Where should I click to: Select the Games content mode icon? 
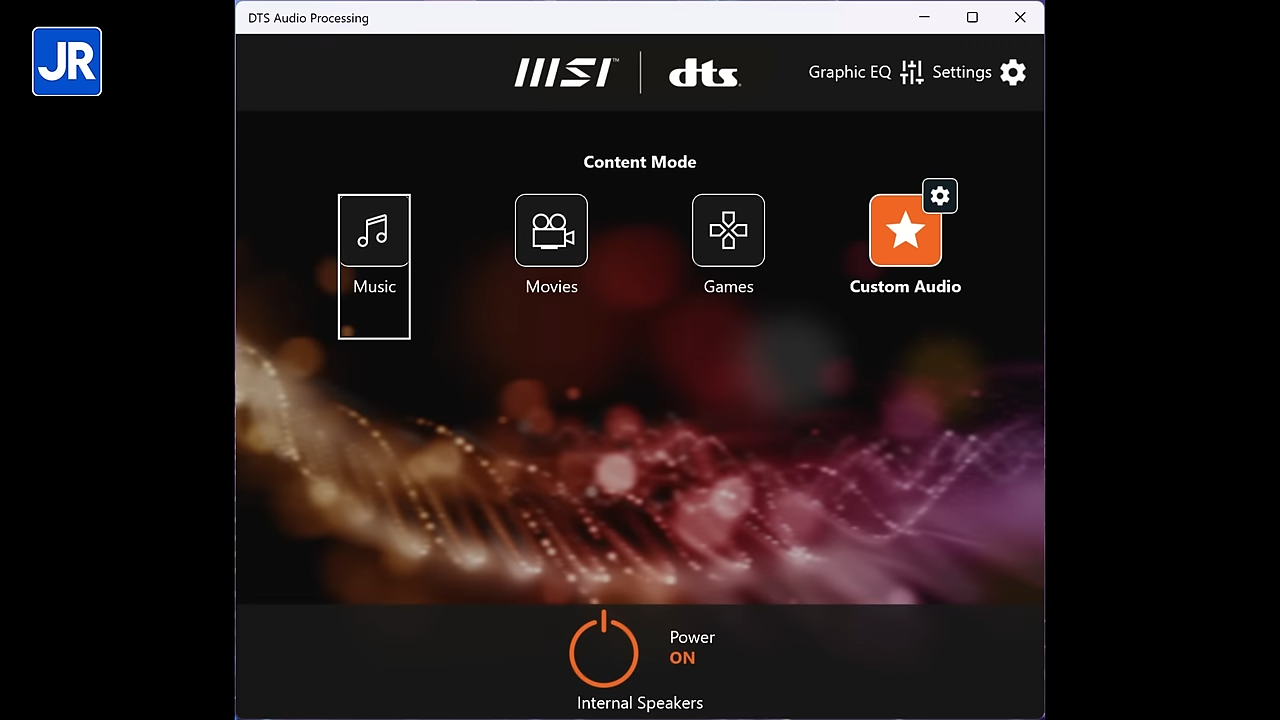[728, 231]
